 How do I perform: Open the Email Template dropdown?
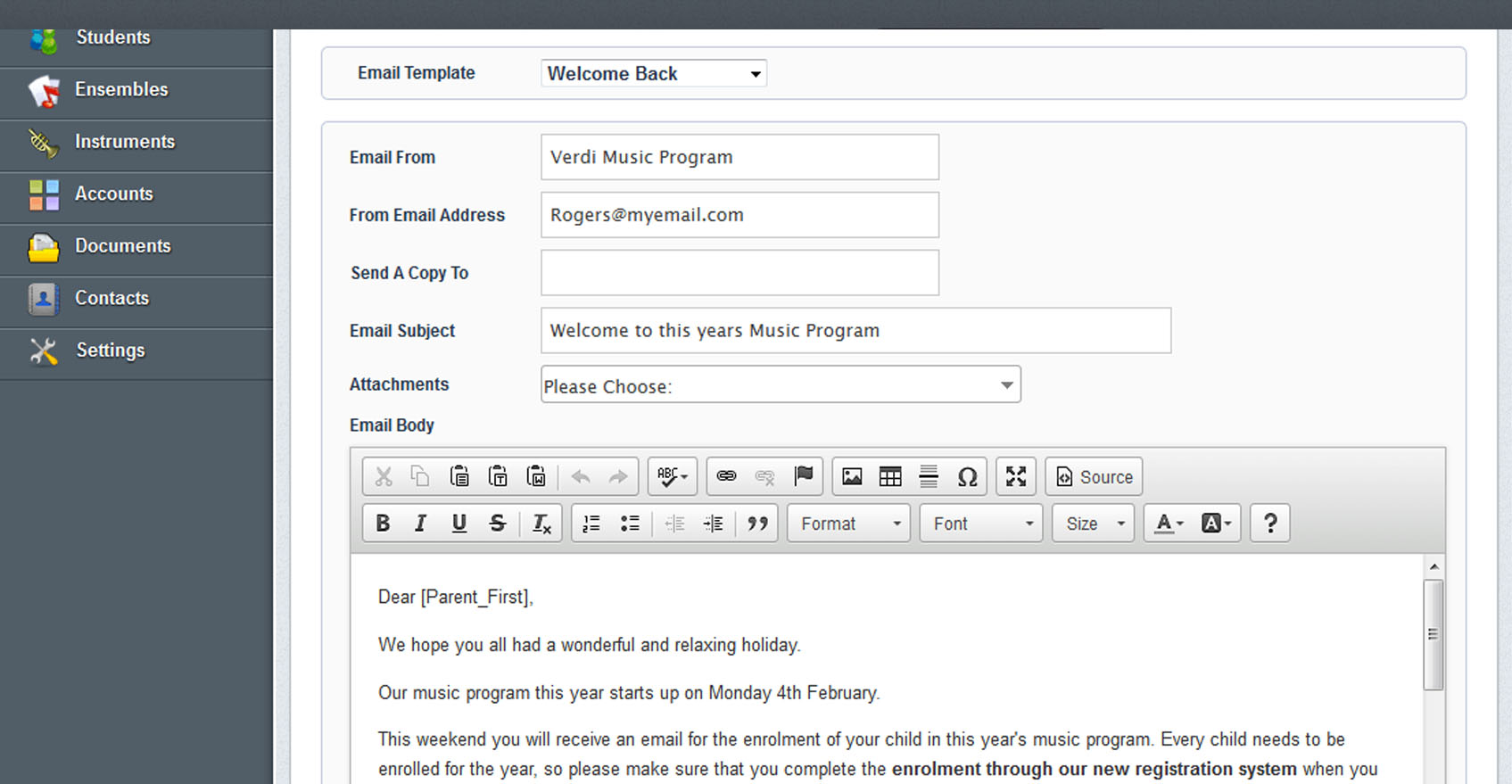click(653, 73)
